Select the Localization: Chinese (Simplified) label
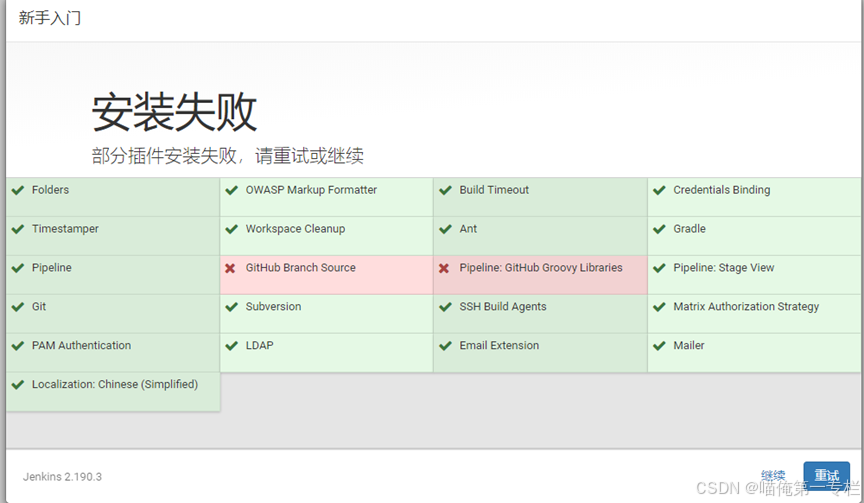Viewport: 864px width, 503px height. (115, 385)
